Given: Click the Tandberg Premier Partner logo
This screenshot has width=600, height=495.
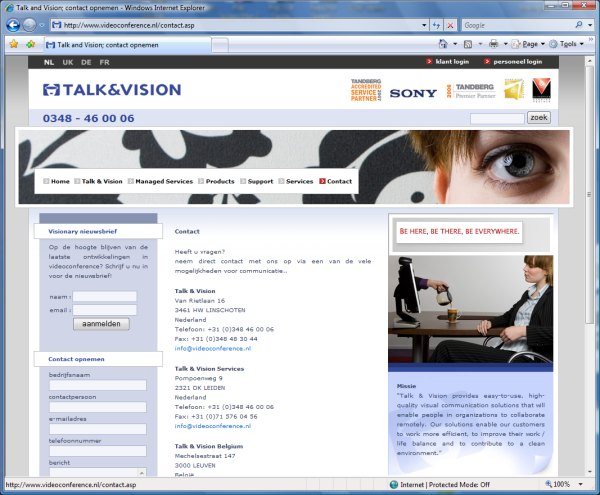Looking at the screenshot, I should point(471,91).
